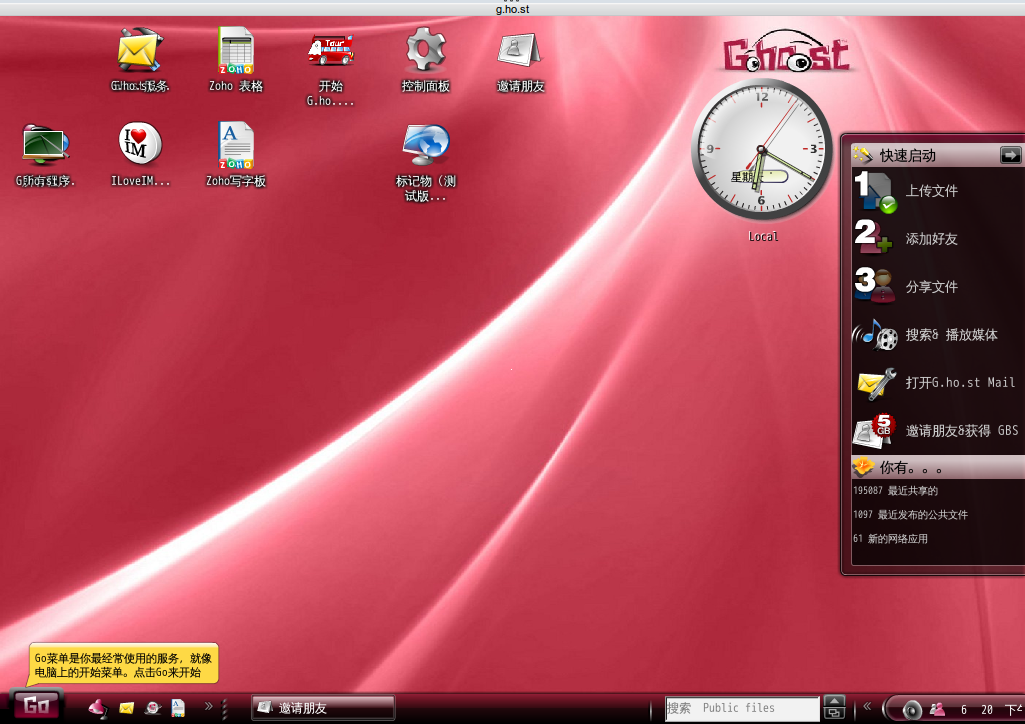Screen dimensions: 1025x724
Task: Click the 快速启动 wand icon
Action: [x=862, y=155]
